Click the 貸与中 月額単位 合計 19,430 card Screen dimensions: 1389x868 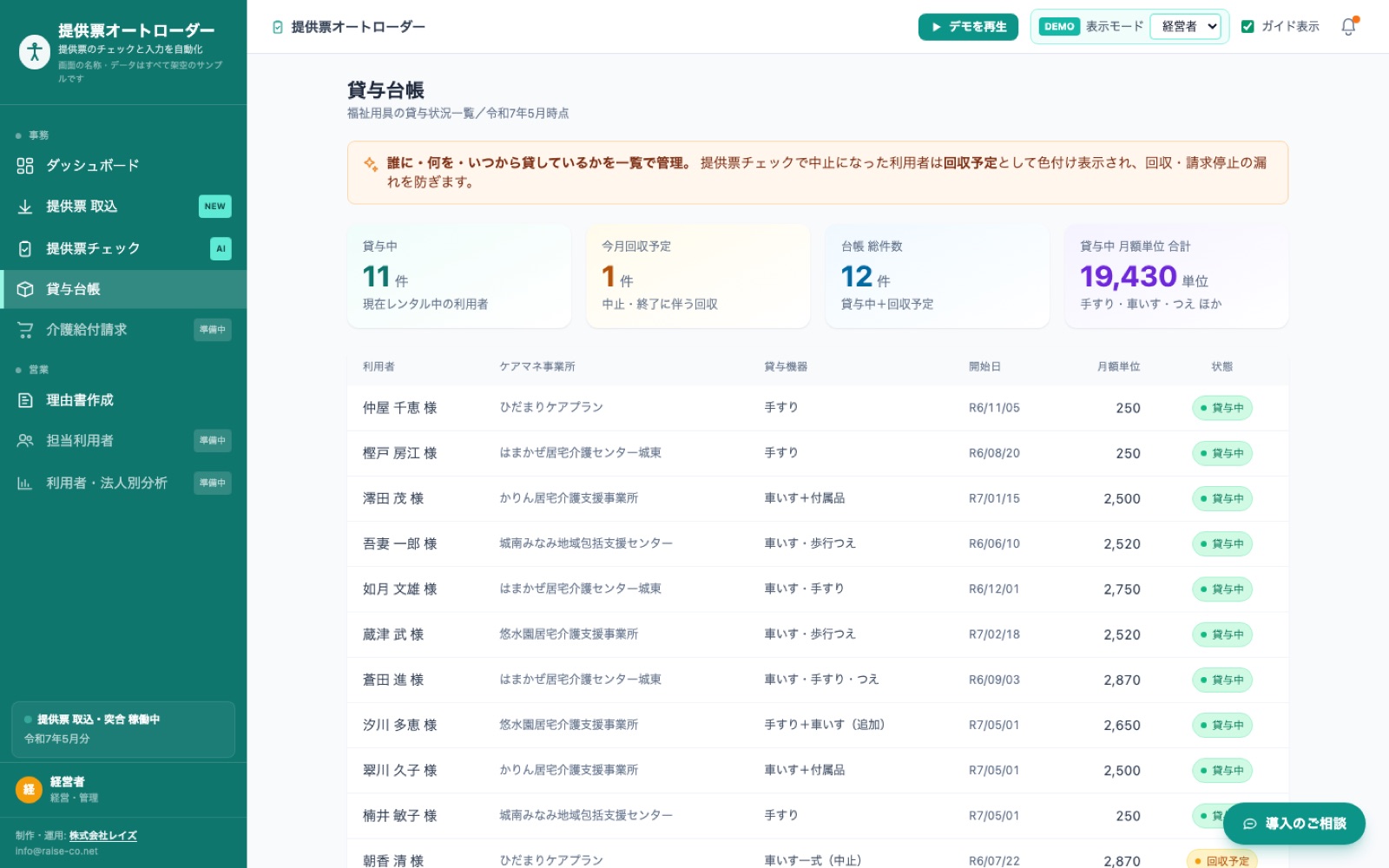[x=1176, y=276]
